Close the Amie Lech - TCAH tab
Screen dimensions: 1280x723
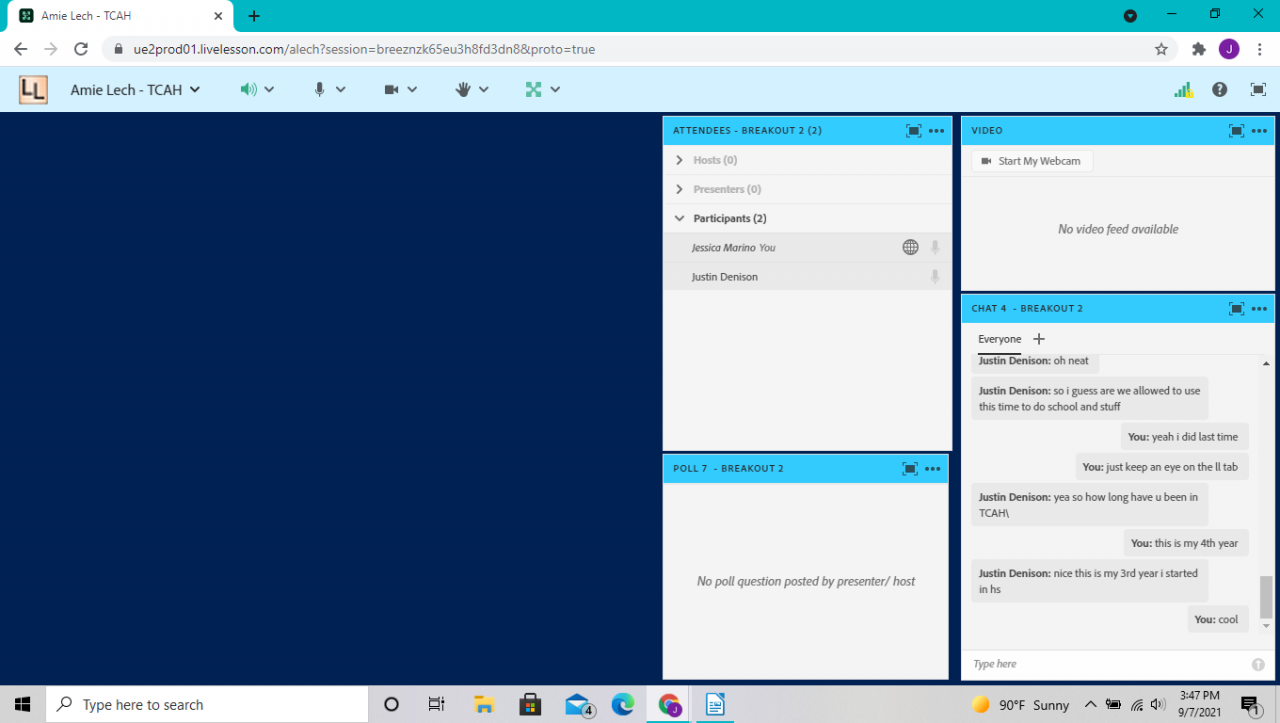pyautogui.click(x=217, y=16)
